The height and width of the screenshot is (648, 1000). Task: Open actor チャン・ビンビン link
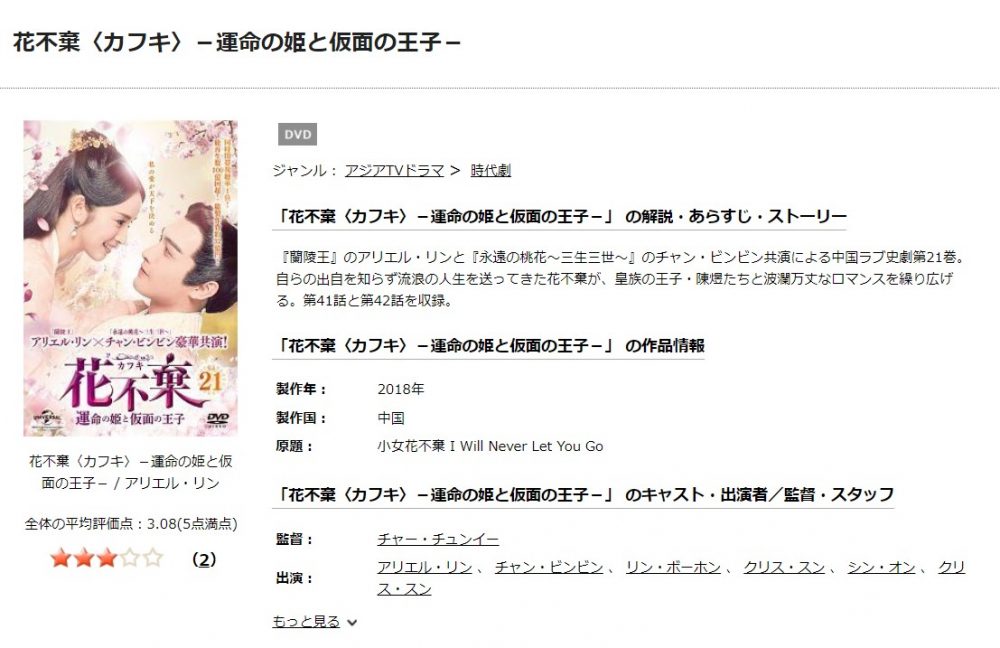click(549, 567)
